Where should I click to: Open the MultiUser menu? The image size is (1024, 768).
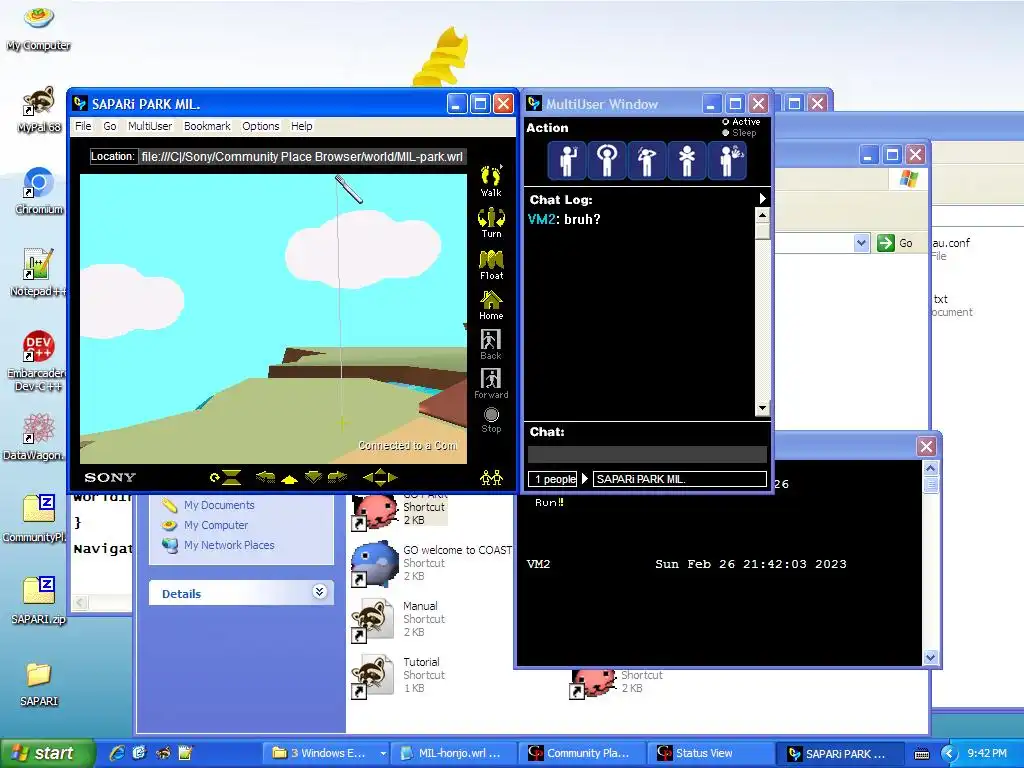click(x=150, y=126)
